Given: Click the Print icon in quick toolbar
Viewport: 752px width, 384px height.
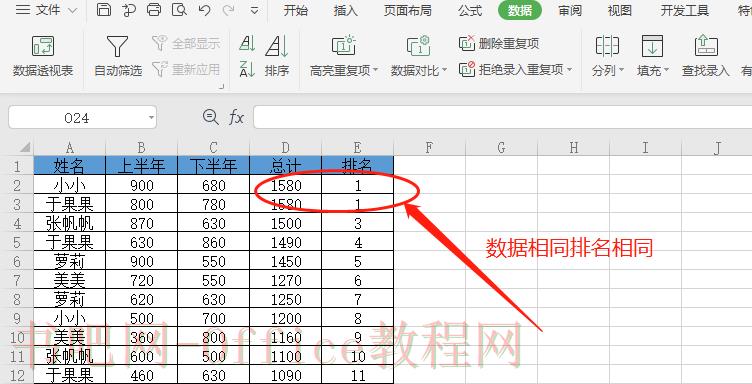Looking at the screenshot, I should tap(154, 10).
